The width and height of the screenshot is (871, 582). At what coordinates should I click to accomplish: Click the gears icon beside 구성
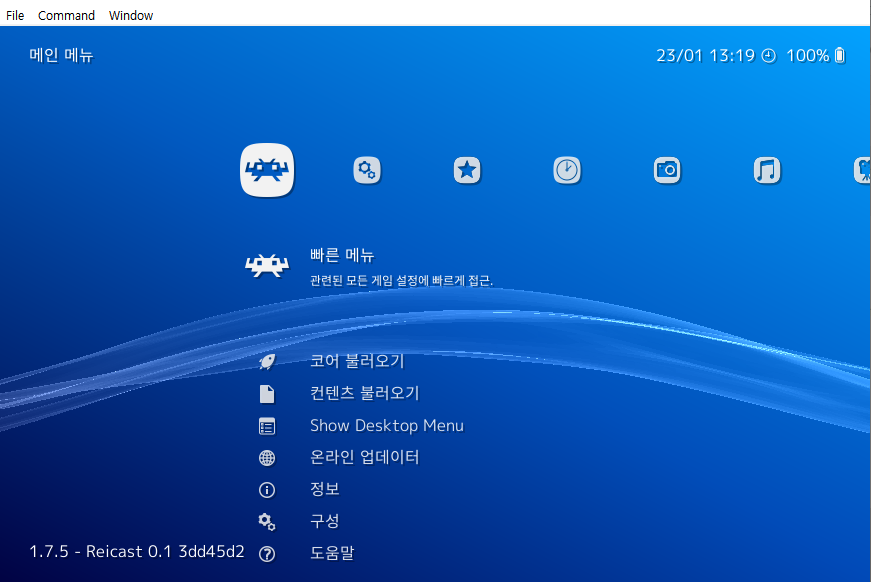267,522
